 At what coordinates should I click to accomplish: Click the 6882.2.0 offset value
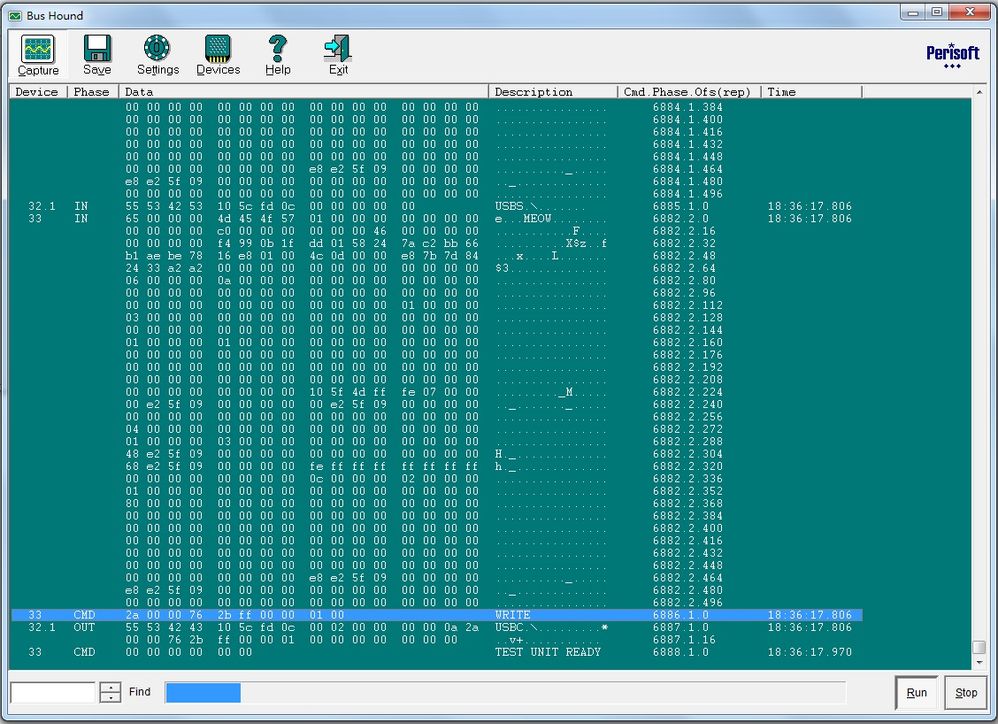click(x=680, y=218)
